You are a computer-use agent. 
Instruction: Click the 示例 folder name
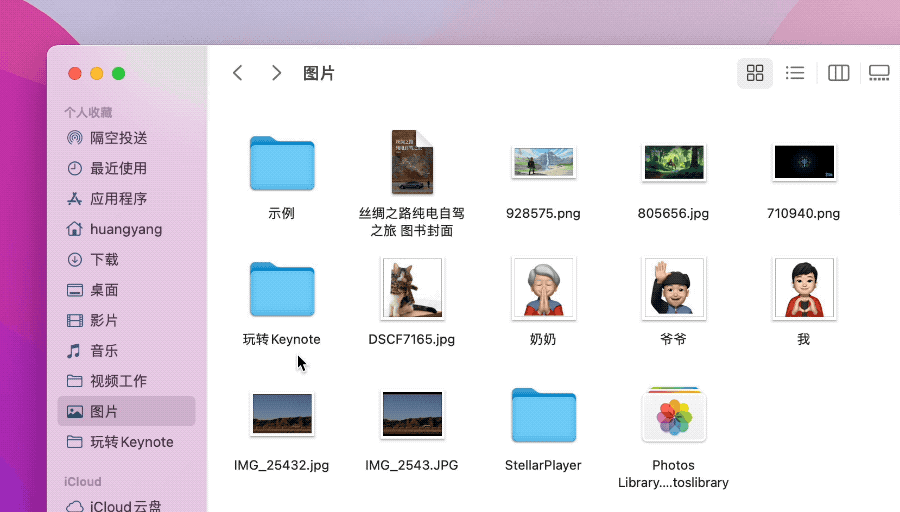[x=281, y=214]
